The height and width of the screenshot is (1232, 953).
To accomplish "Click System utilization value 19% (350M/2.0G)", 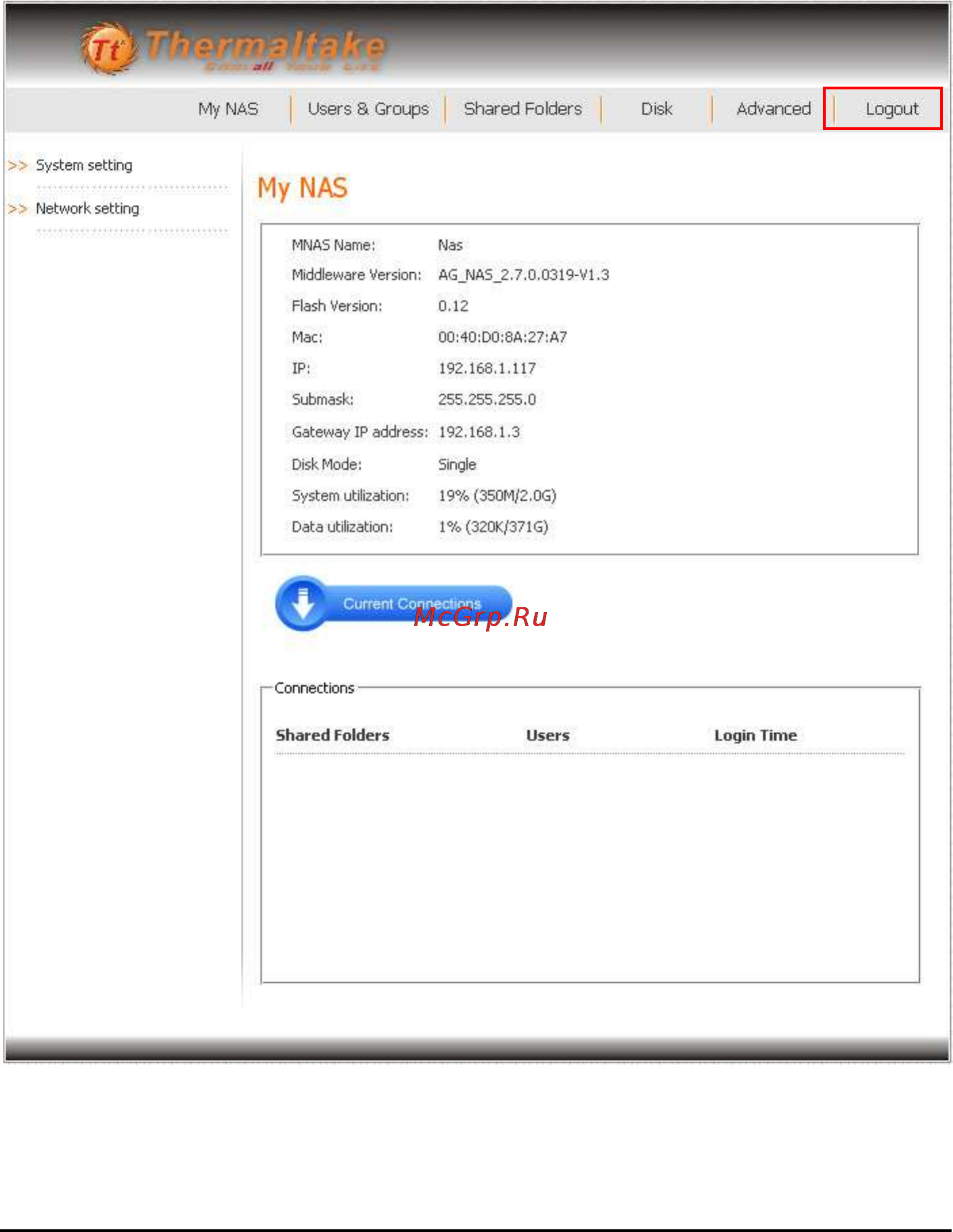I will coord(497,496).
